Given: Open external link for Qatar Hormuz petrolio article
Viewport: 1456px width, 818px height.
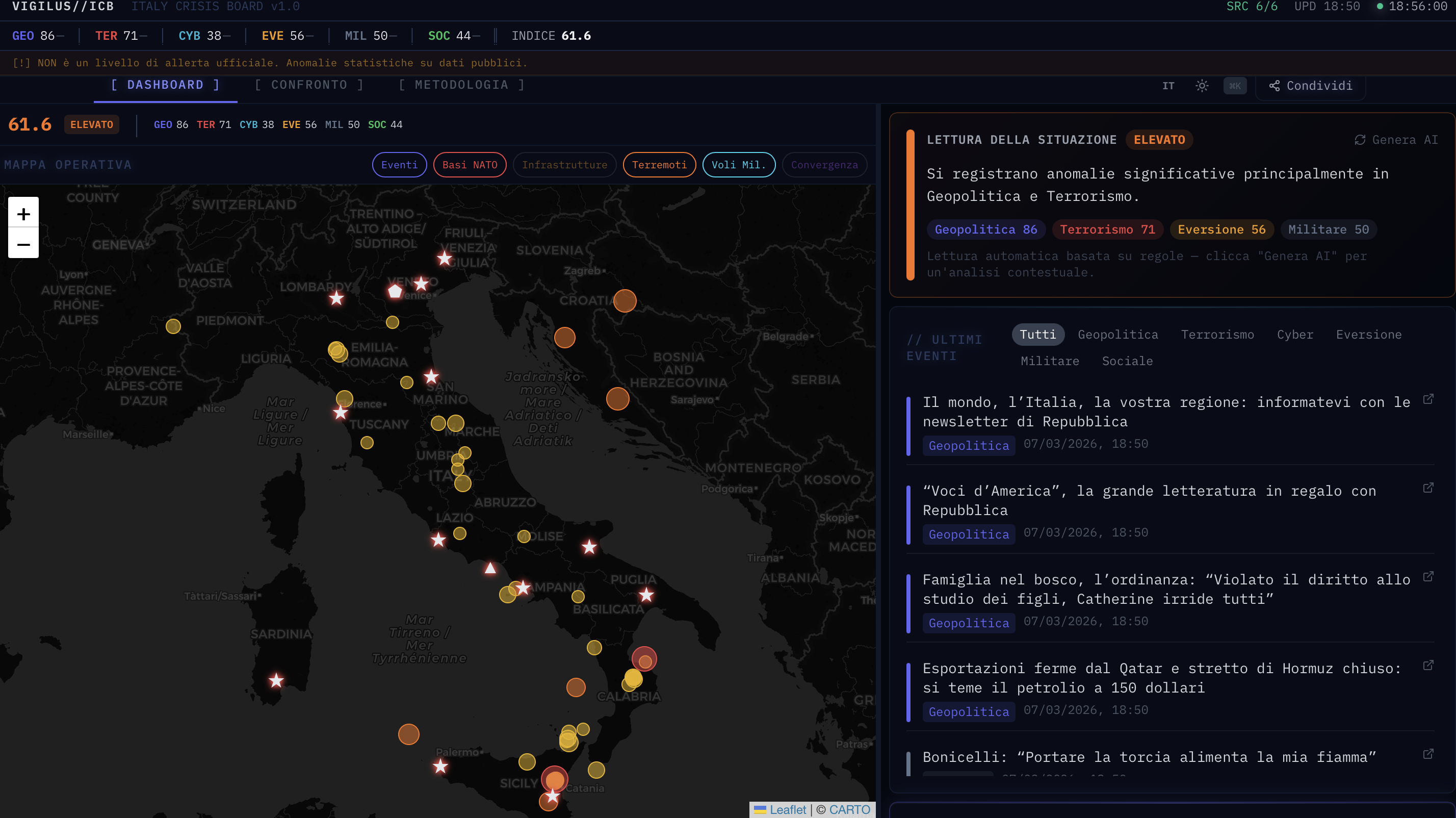Looking at the screenshot, I should pyautogui.click(x=1428, y=666).
